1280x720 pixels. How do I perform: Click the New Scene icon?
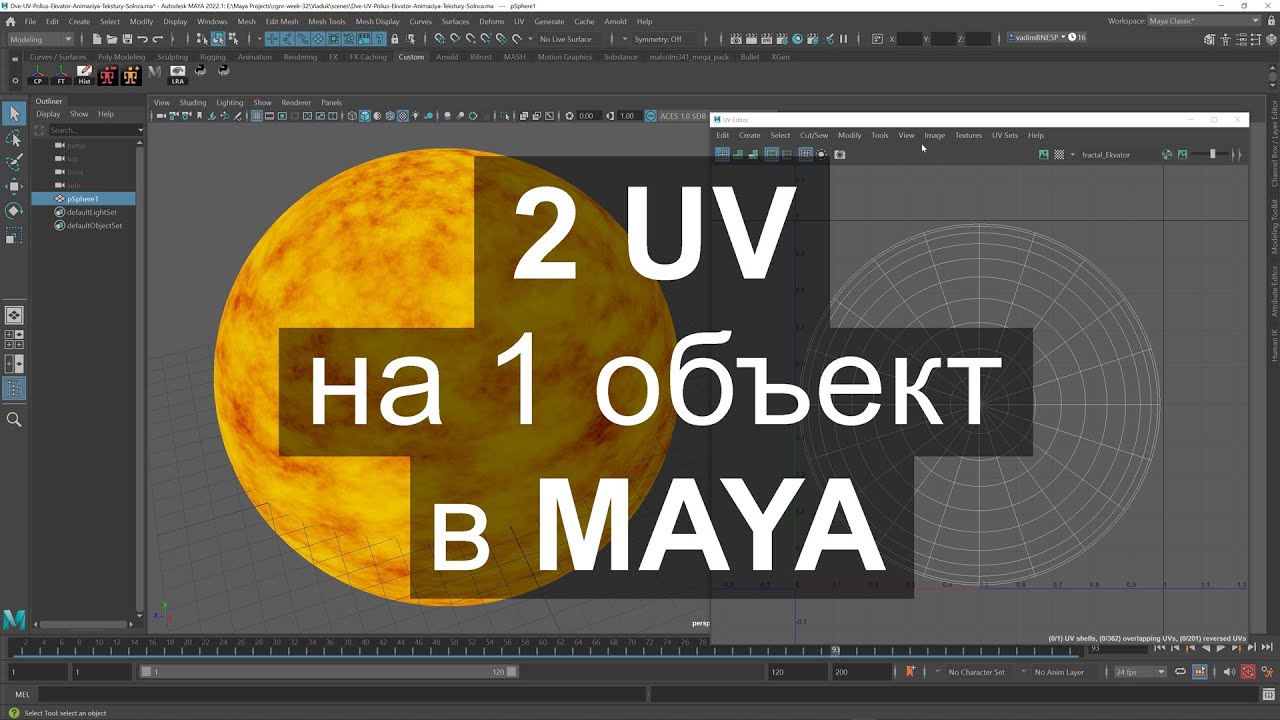tap(96, 39)
